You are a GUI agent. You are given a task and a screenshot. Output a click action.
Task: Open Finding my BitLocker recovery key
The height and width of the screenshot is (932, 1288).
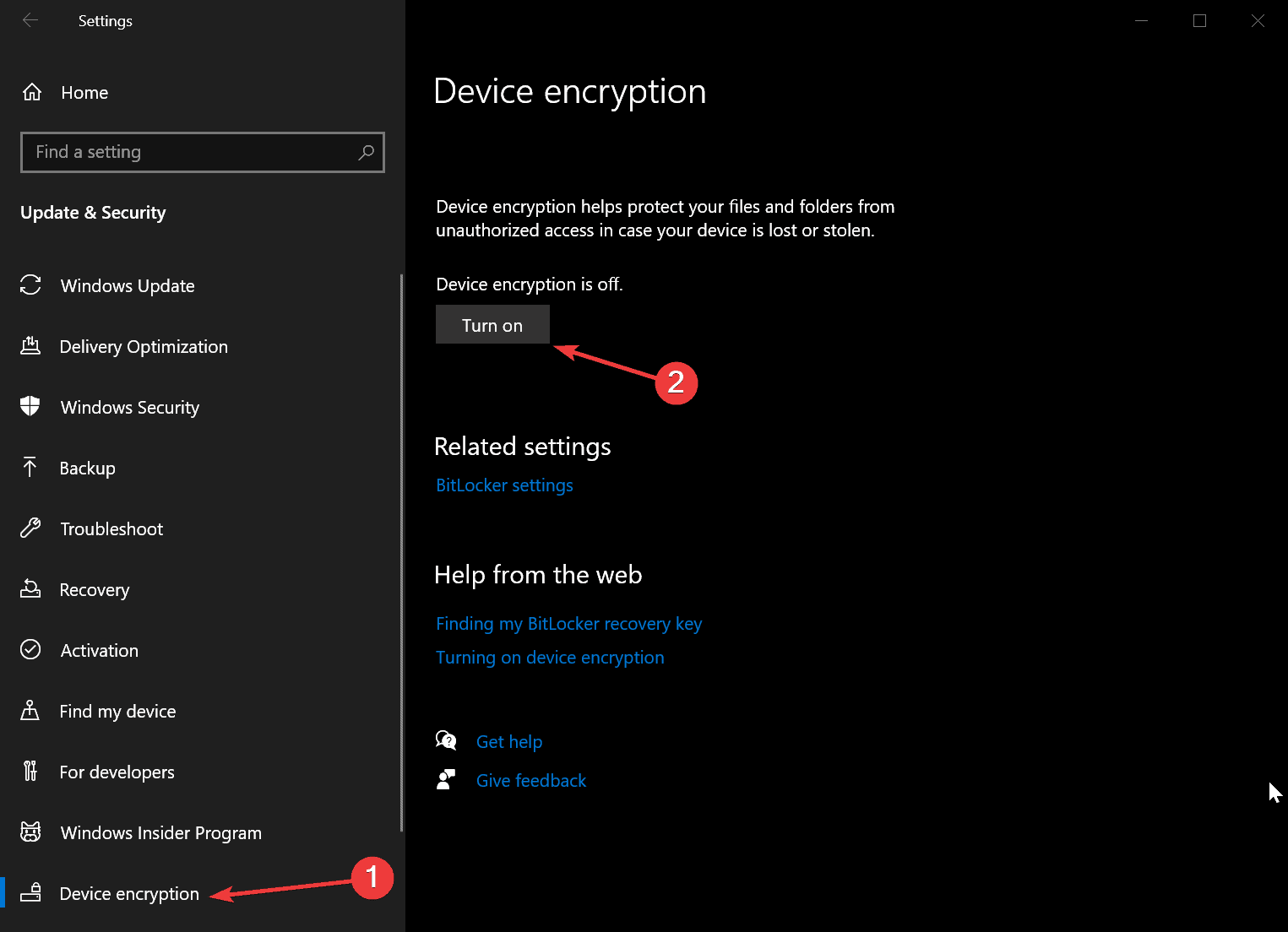[568, 624]
